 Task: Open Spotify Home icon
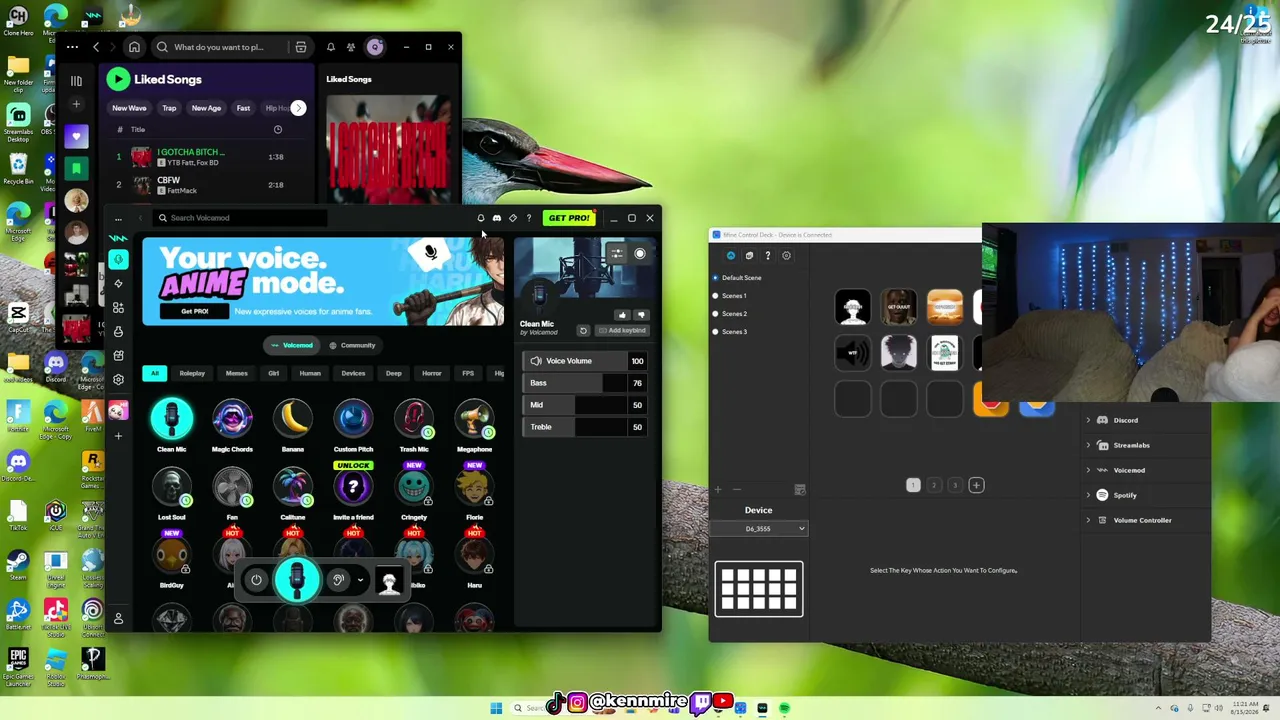(134, 47)
